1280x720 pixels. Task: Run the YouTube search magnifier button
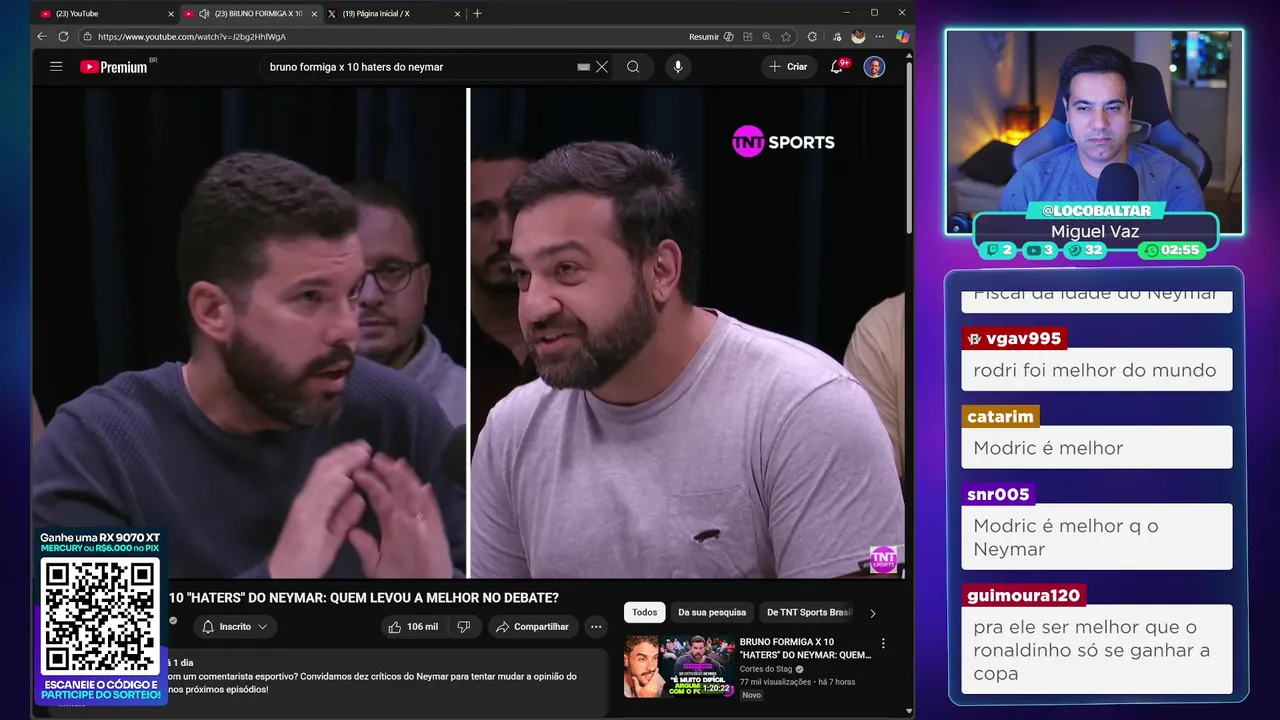(633, 67)
